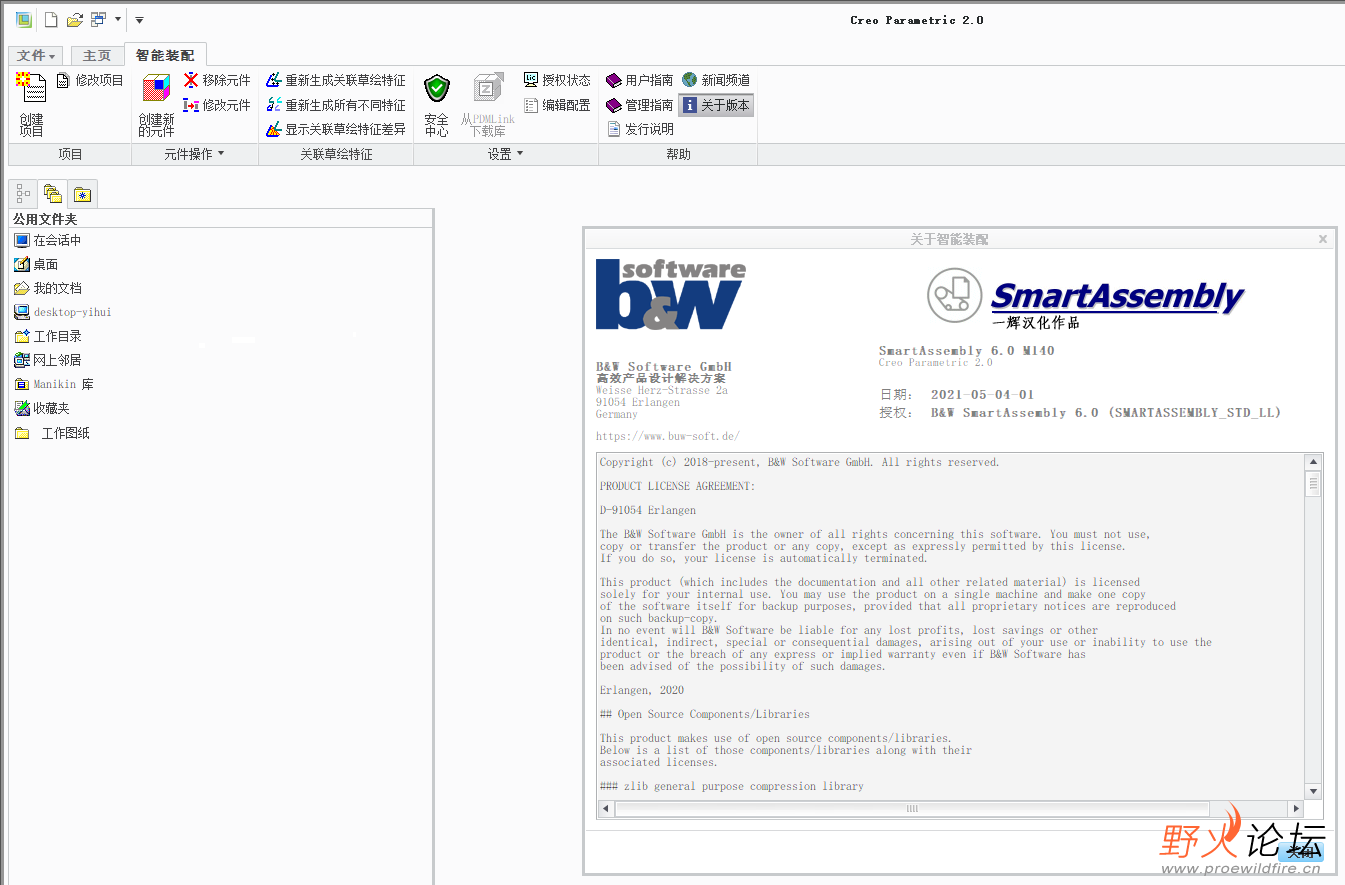Click 重新生成所有不同特征 in the ribbon
1345x885 pixels.
tap(336, 105)
